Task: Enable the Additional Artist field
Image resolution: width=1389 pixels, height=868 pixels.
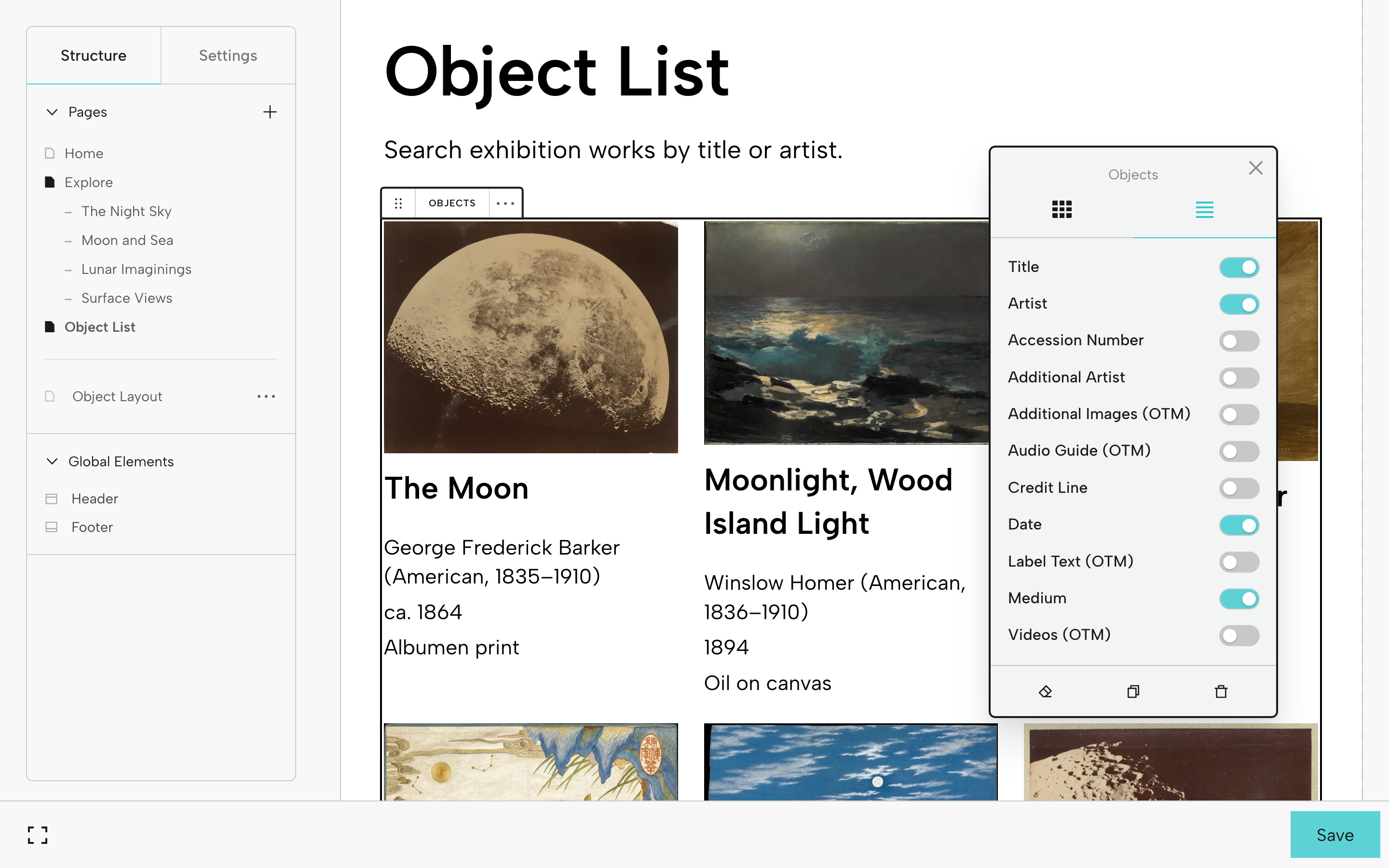Action: 1239,378
